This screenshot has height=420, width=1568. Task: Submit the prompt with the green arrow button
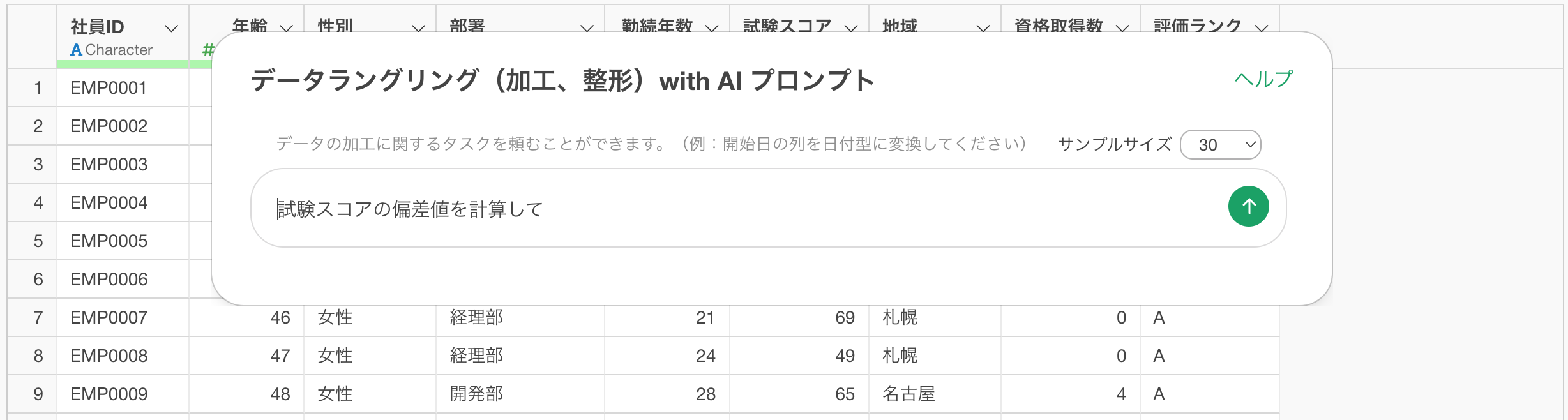(x=1248, y=206)
